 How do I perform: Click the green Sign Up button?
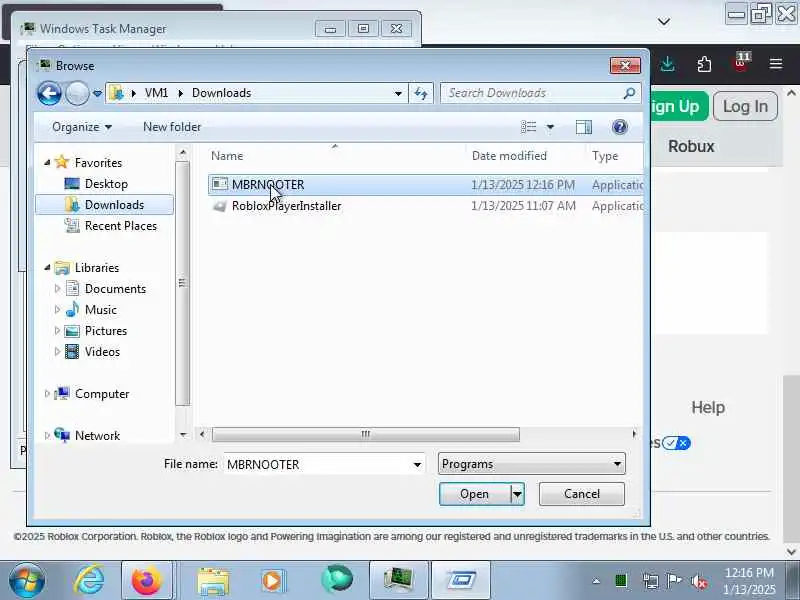click(x=679, y=106)
